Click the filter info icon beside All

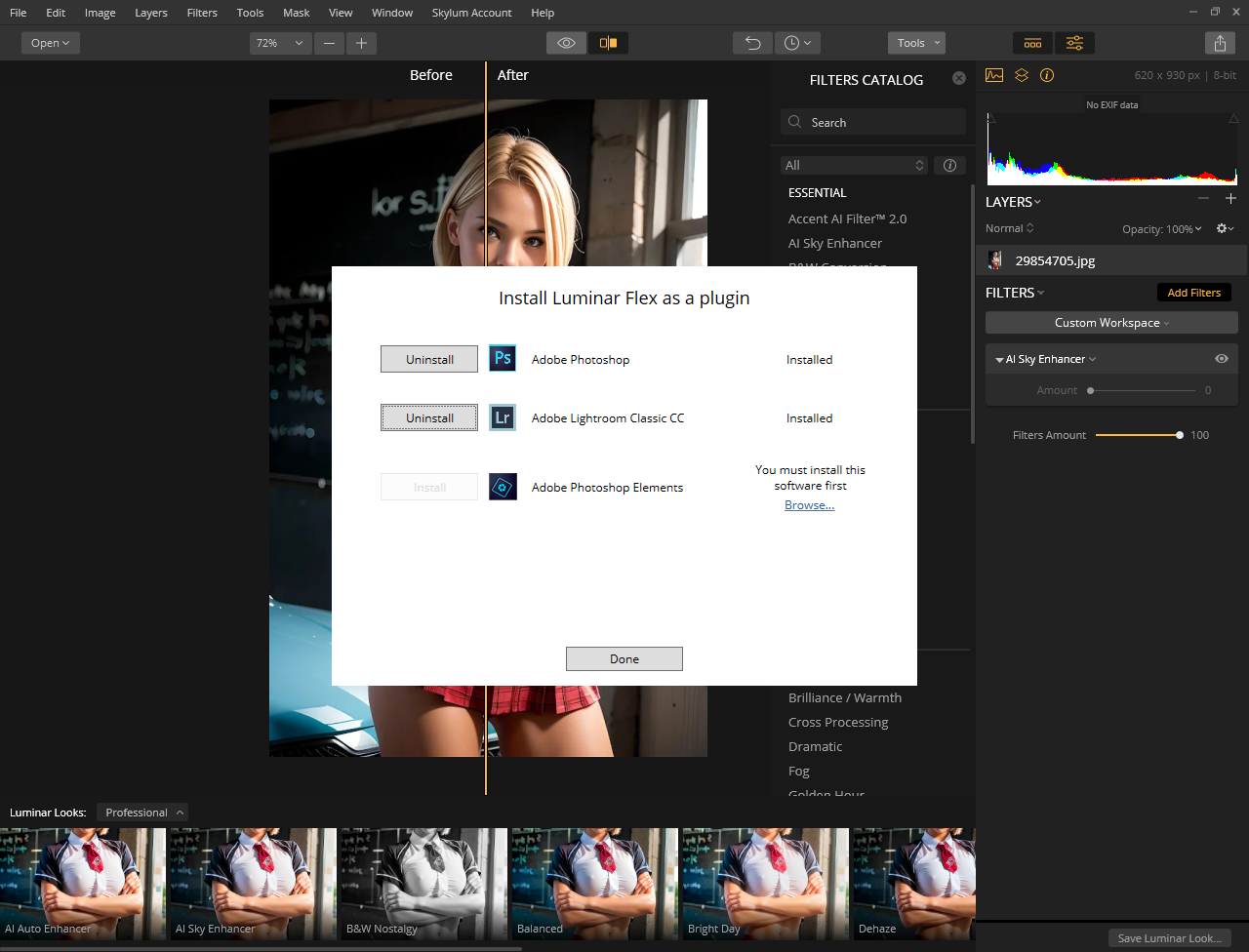[949, 165]
